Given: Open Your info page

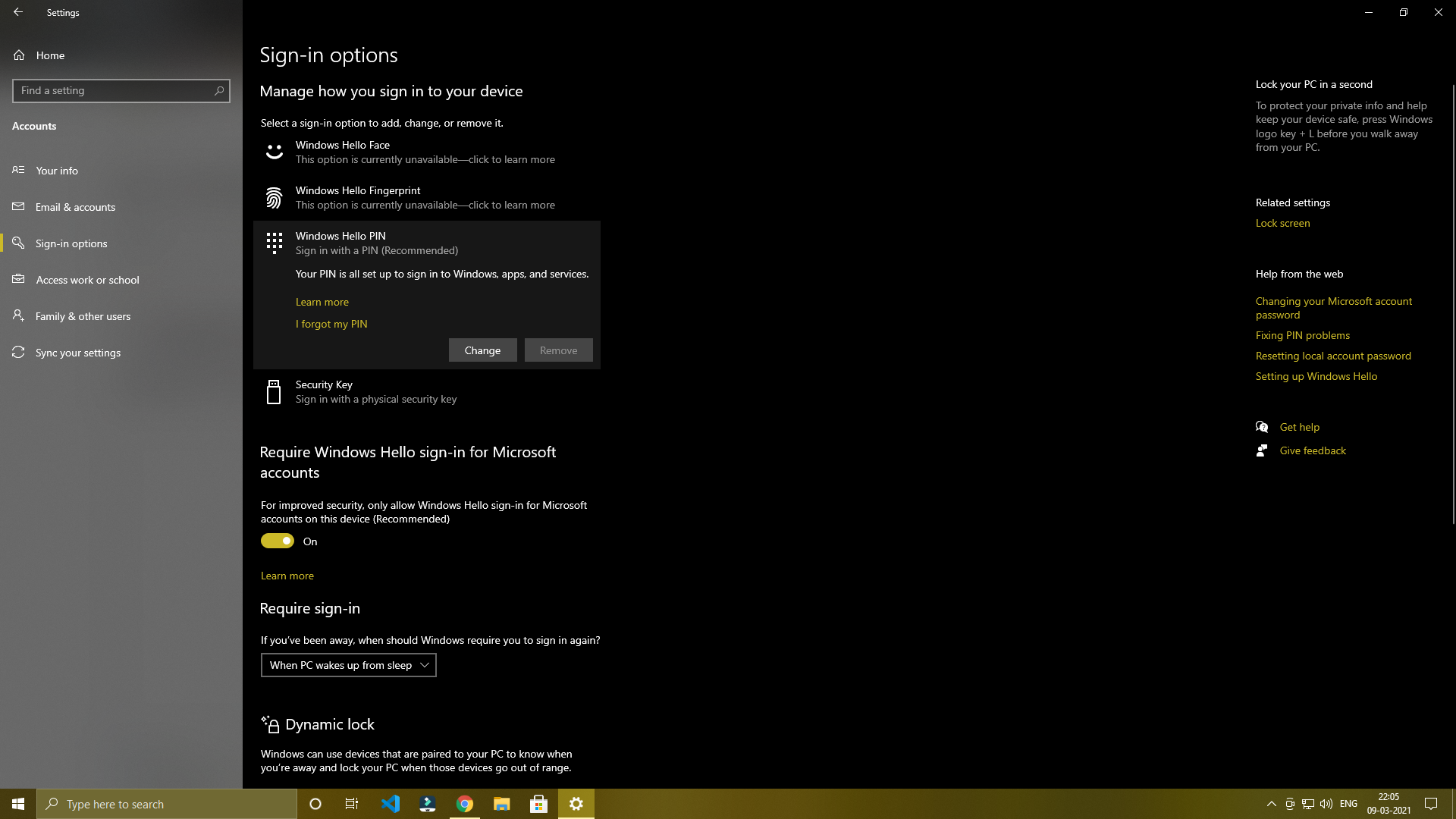Looking at the screenshot, I should click(x=121, y=171).
